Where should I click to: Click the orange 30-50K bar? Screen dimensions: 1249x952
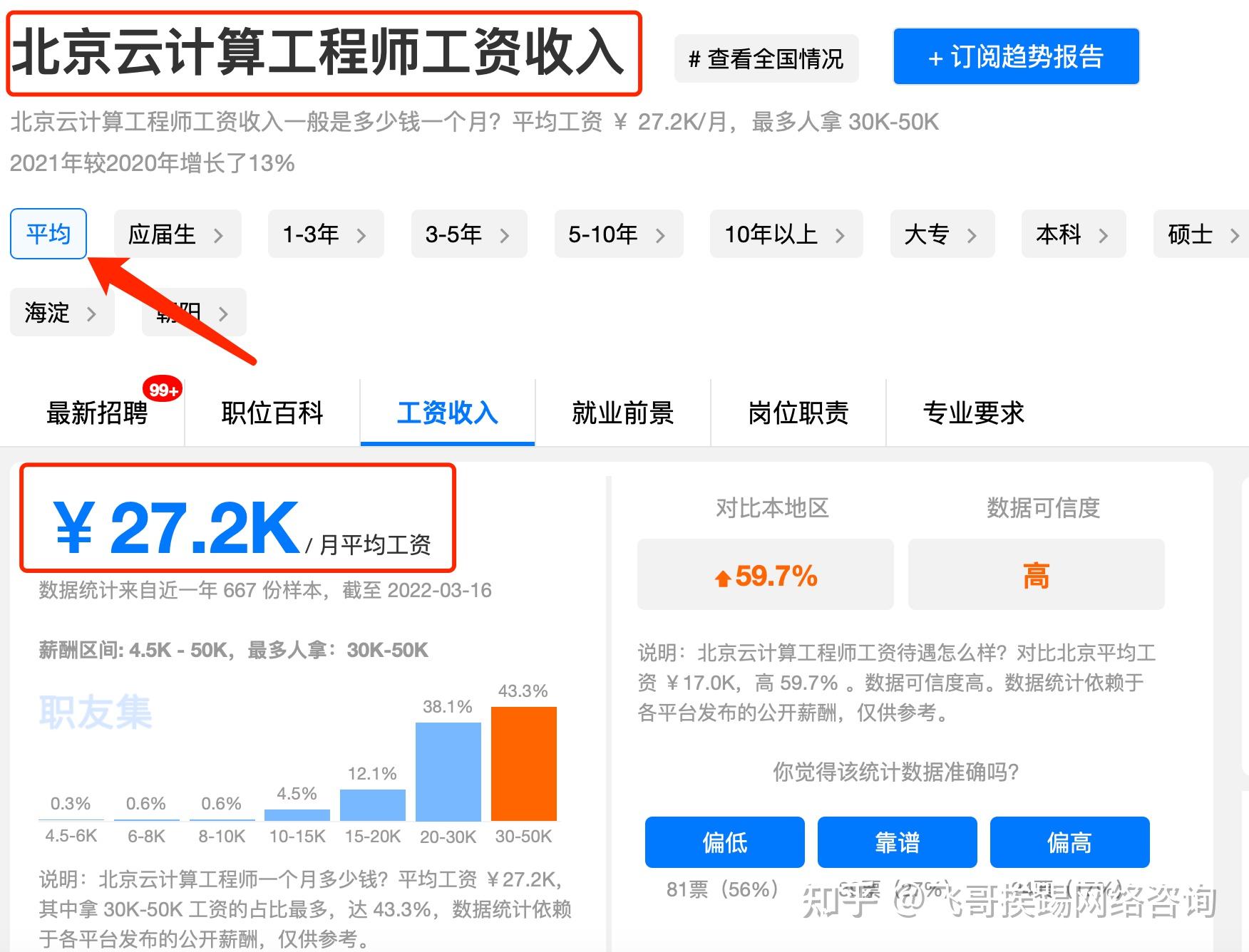pyautogui.click(x=524, y=763)
